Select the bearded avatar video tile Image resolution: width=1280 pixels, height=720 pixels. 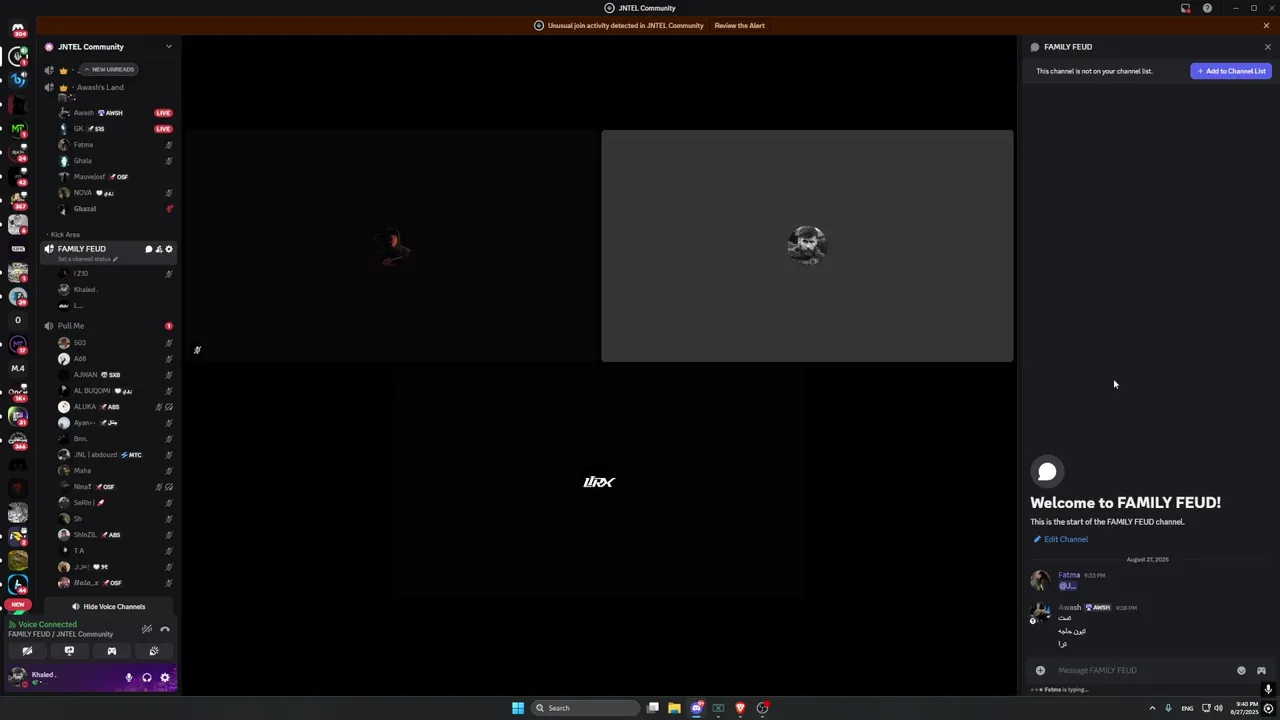(x=807, y=246)
